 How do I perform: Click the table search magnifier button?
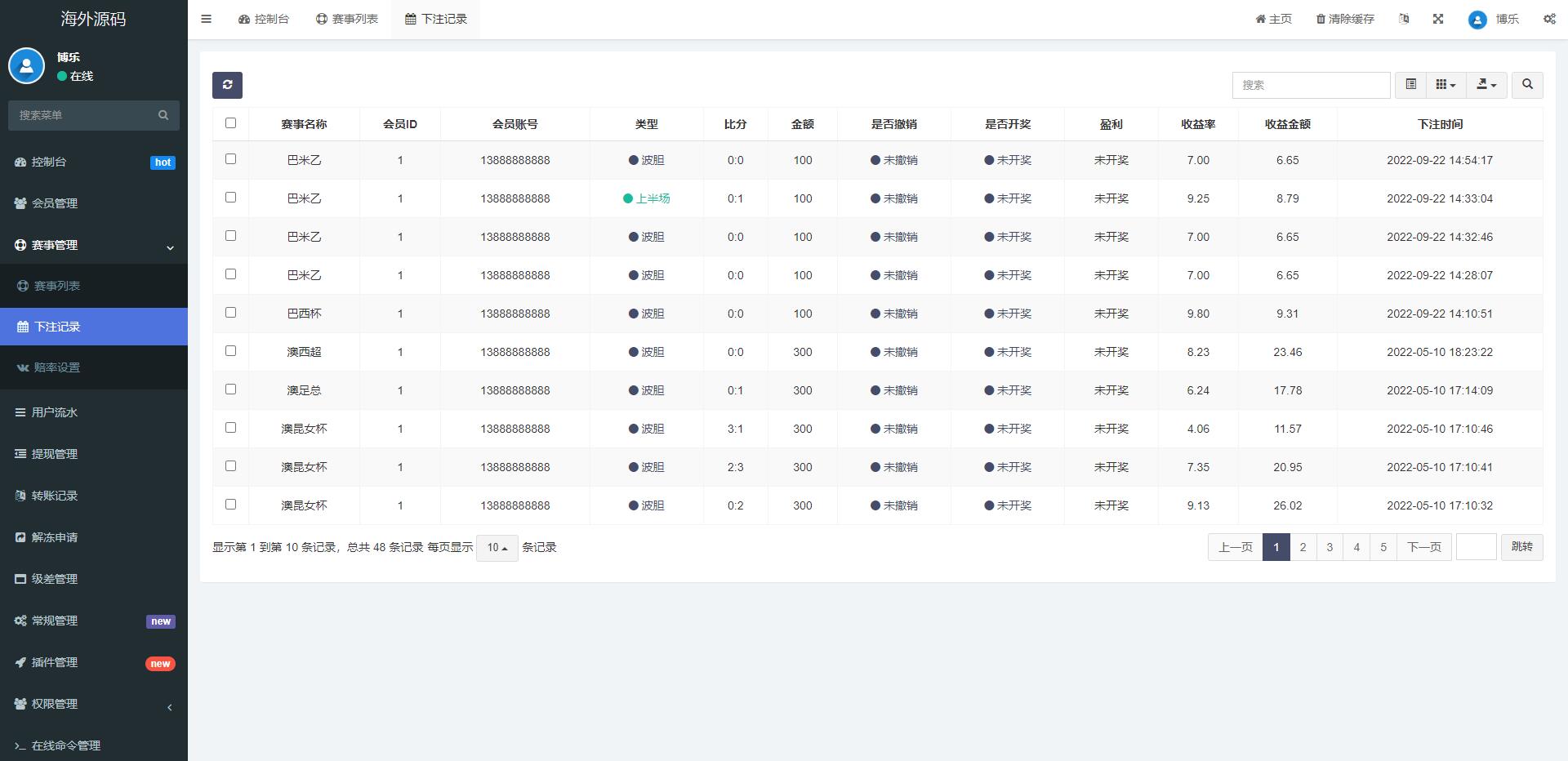click(1527, 85)
